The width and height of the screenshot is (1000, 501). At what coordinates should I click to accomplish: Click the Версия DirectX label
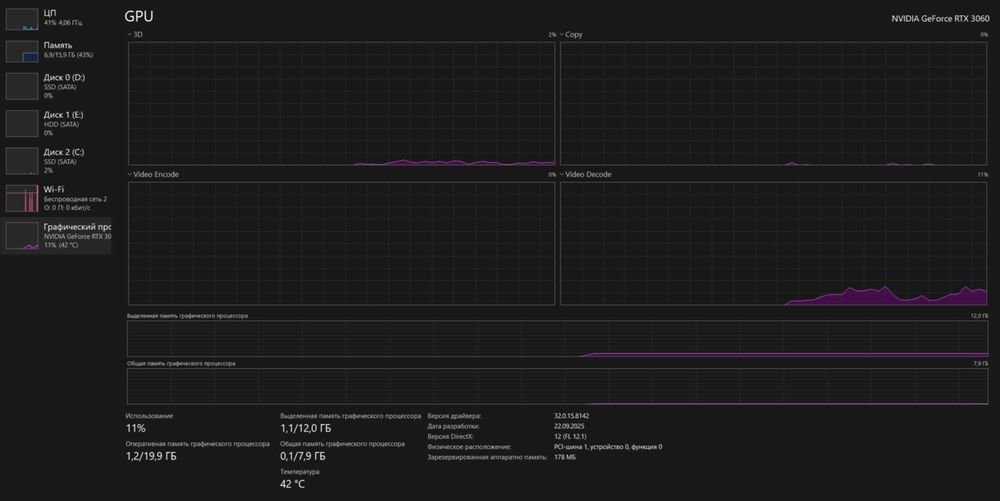coord(450,437)
